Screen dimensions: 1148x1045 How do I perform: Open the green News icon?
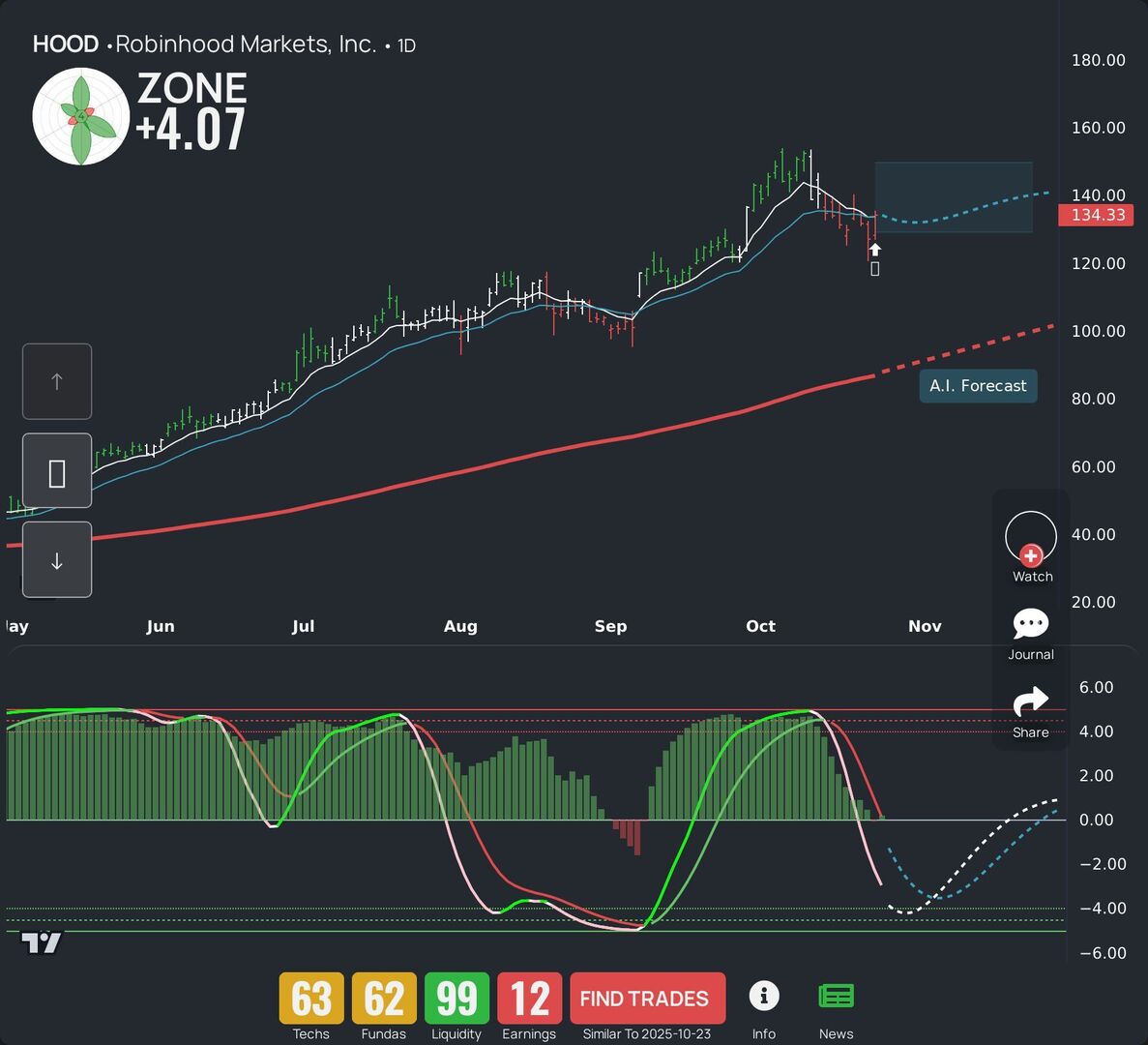tap(837, 996)
